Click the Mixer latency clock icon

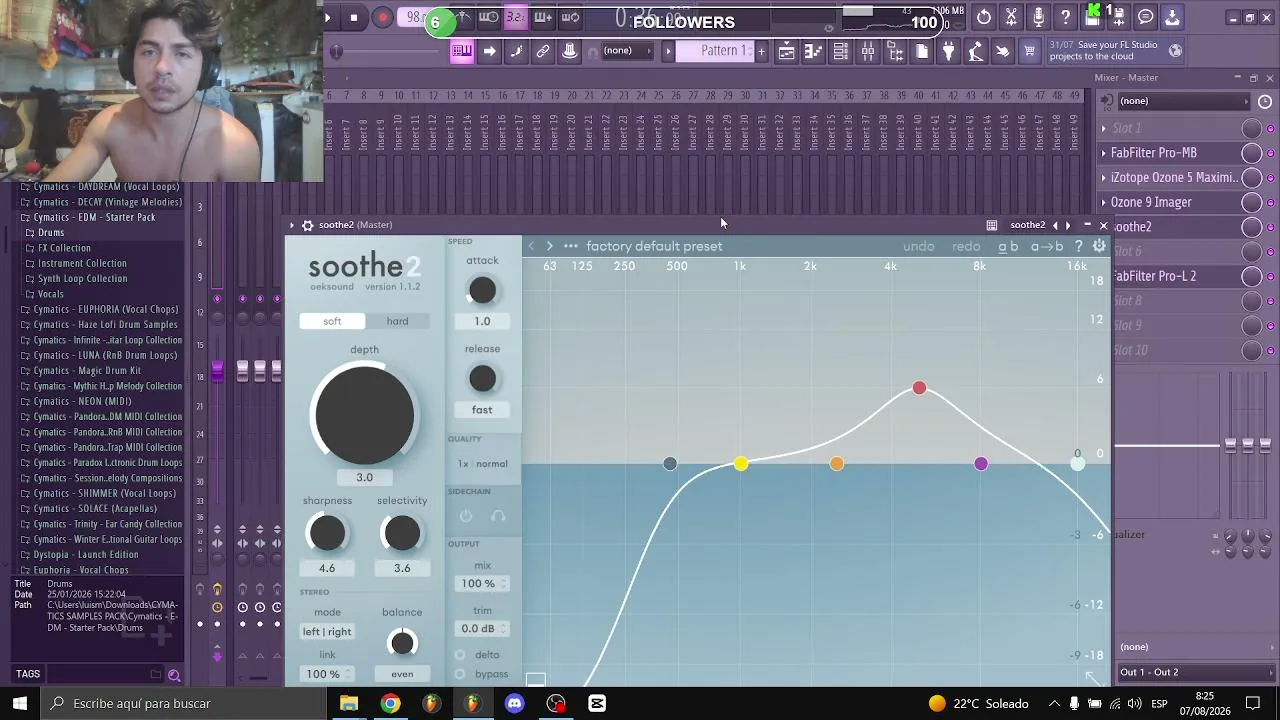(1265, 102)
